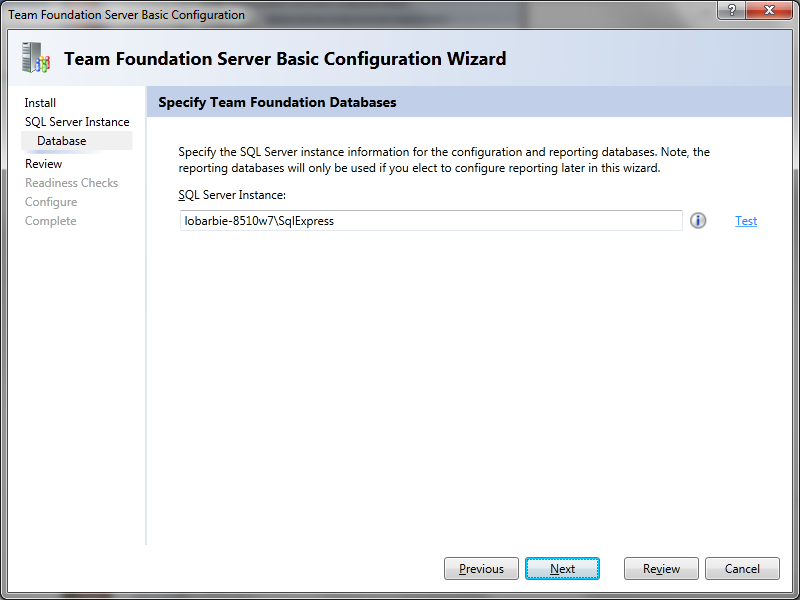
Task: Open the Review step in sidebar
Action: [43, 164]
